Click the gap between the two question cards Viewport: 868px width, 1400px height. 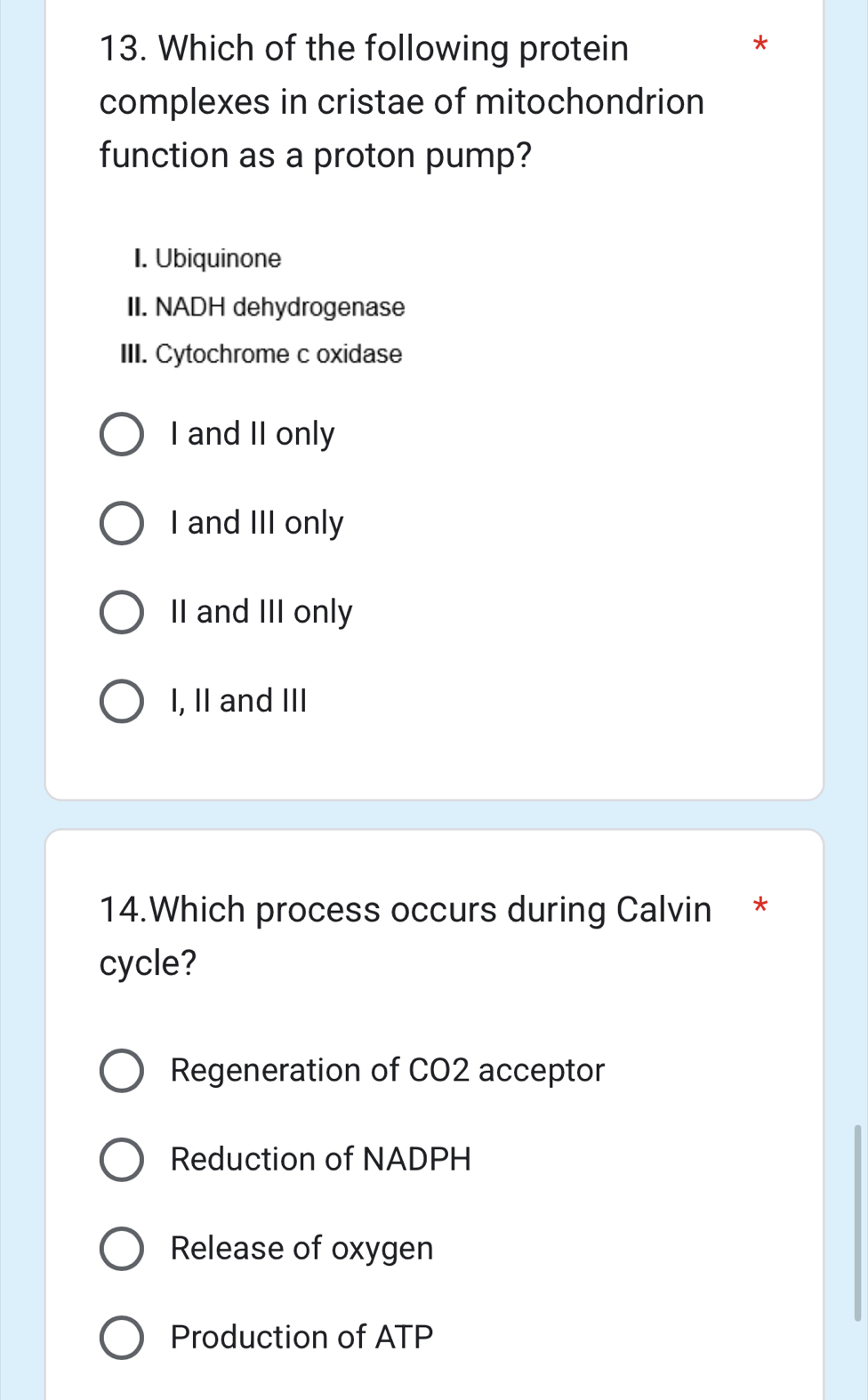click(434, 814)
